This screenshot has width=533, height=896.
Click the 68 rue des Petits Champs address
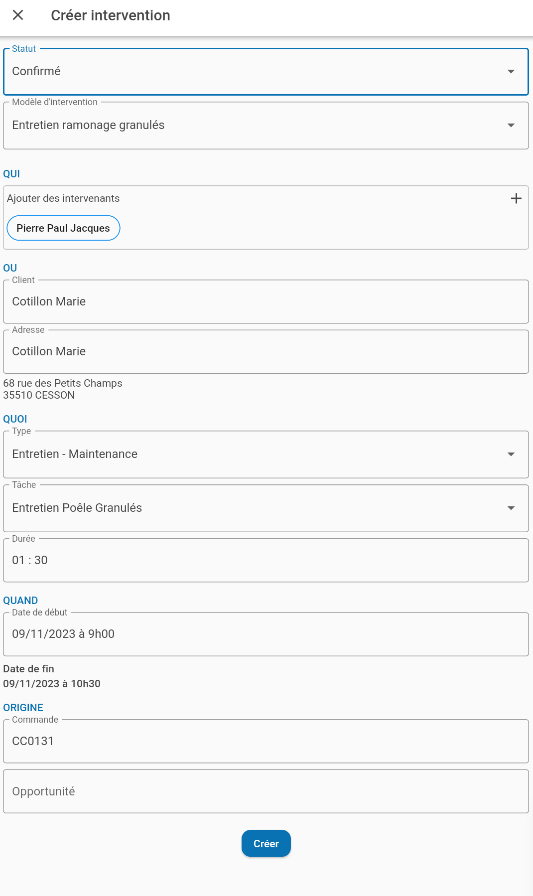(63, 383)
